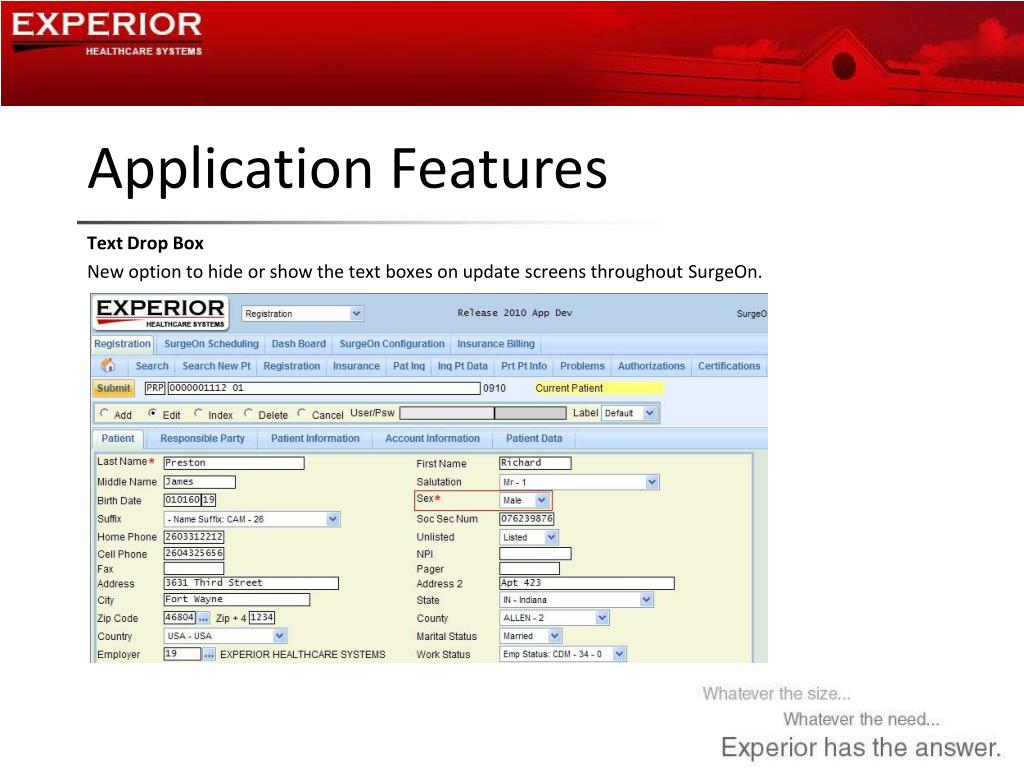Open the Dash Board tab
1024x768 pixels.
298,344
